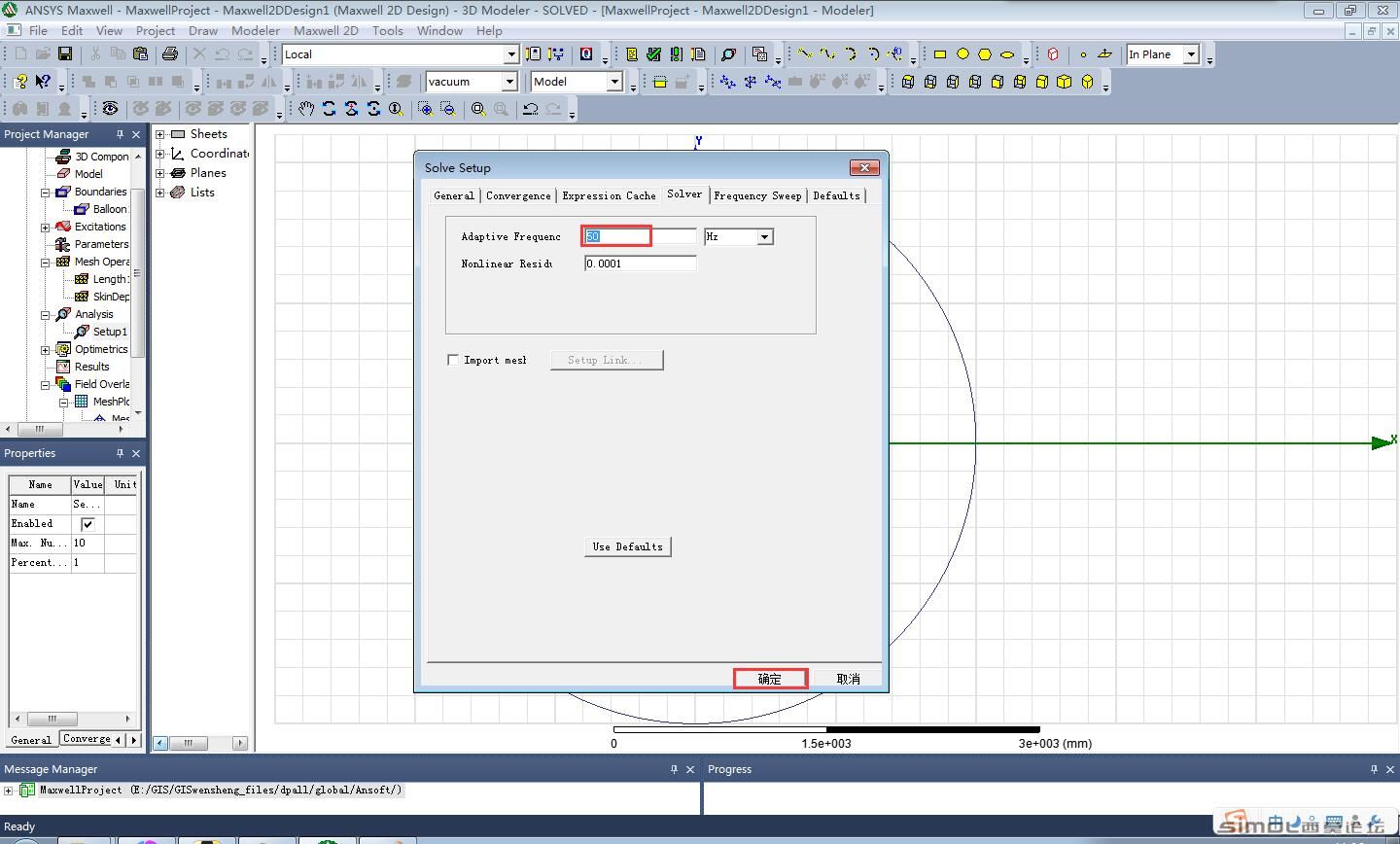Click the Rotate around model center icon
The image size is (1400, 844).
pyautogui.click(x=329, y=109)
